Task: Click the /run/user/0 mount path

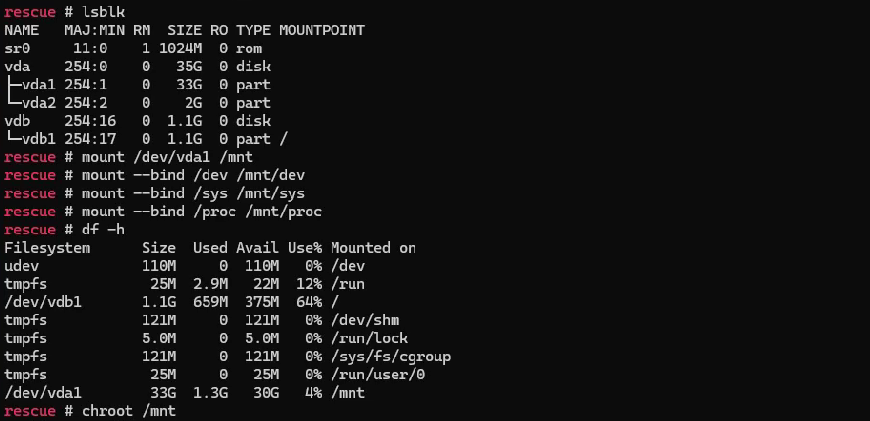Action: pos(378,374)
